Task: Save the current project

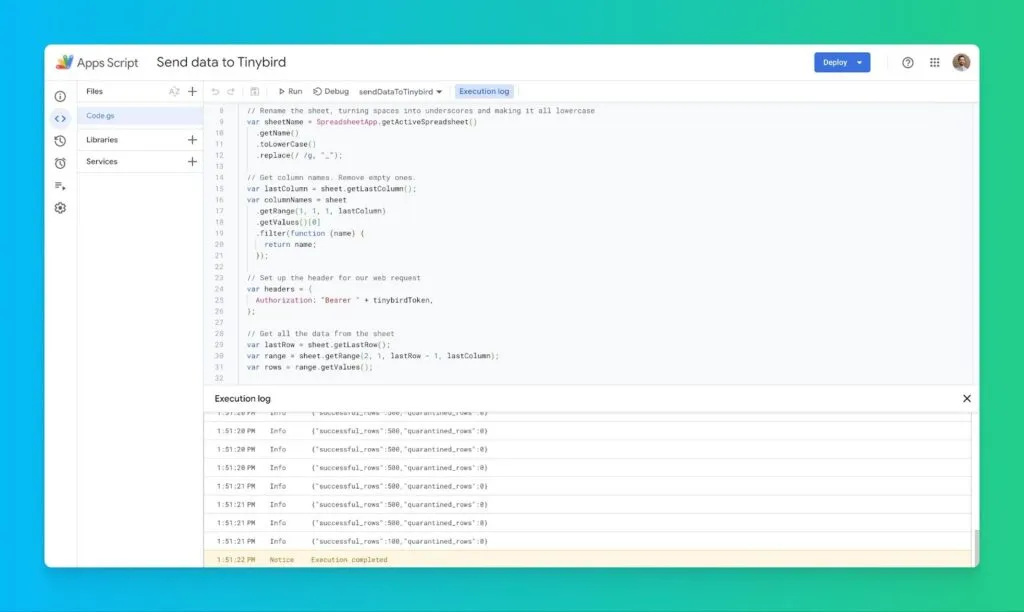Action: coord(256,91)
